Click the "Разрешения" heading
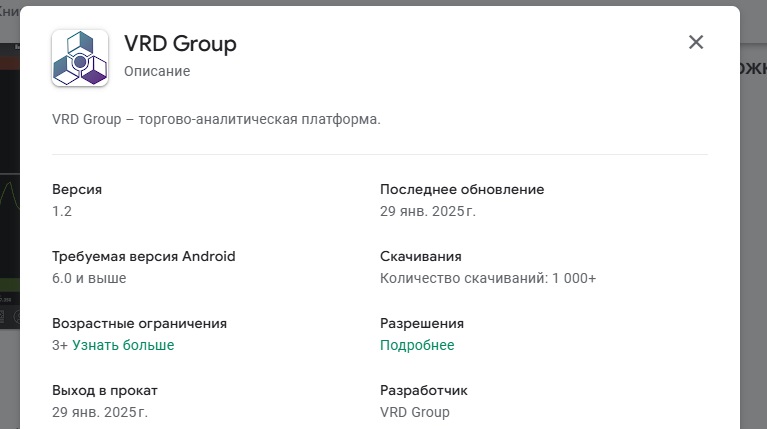Screen dimensions: 767x429 tap(422, 323)
